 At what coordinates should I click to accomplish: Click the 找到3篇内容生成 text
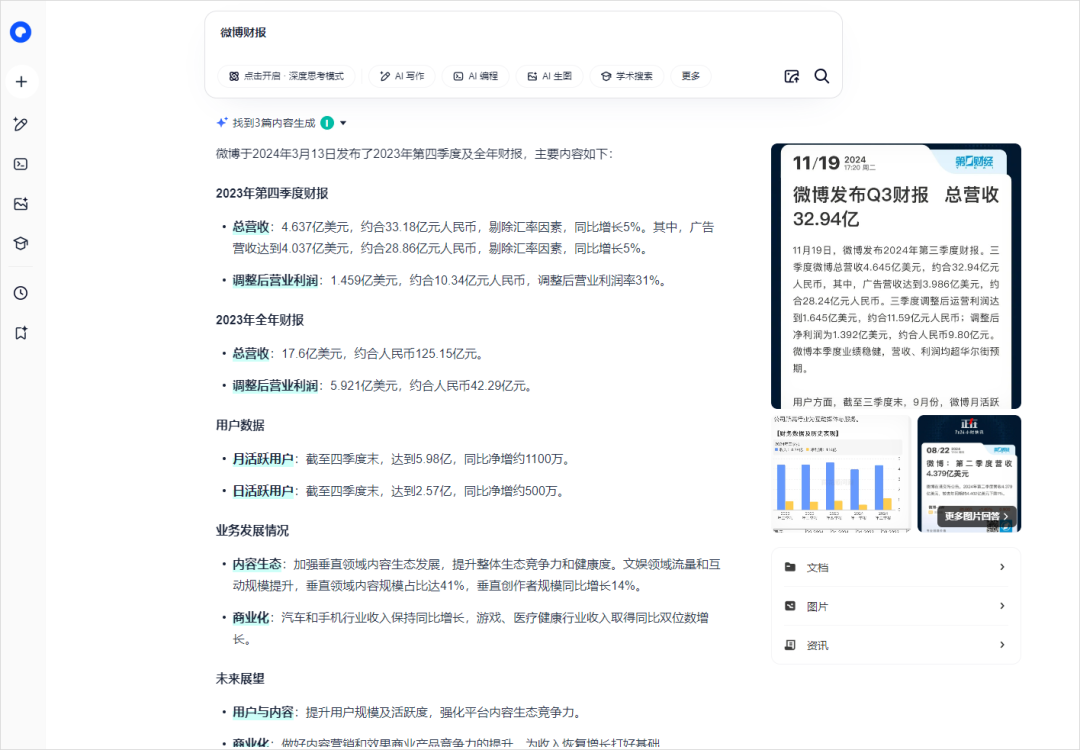274,123
